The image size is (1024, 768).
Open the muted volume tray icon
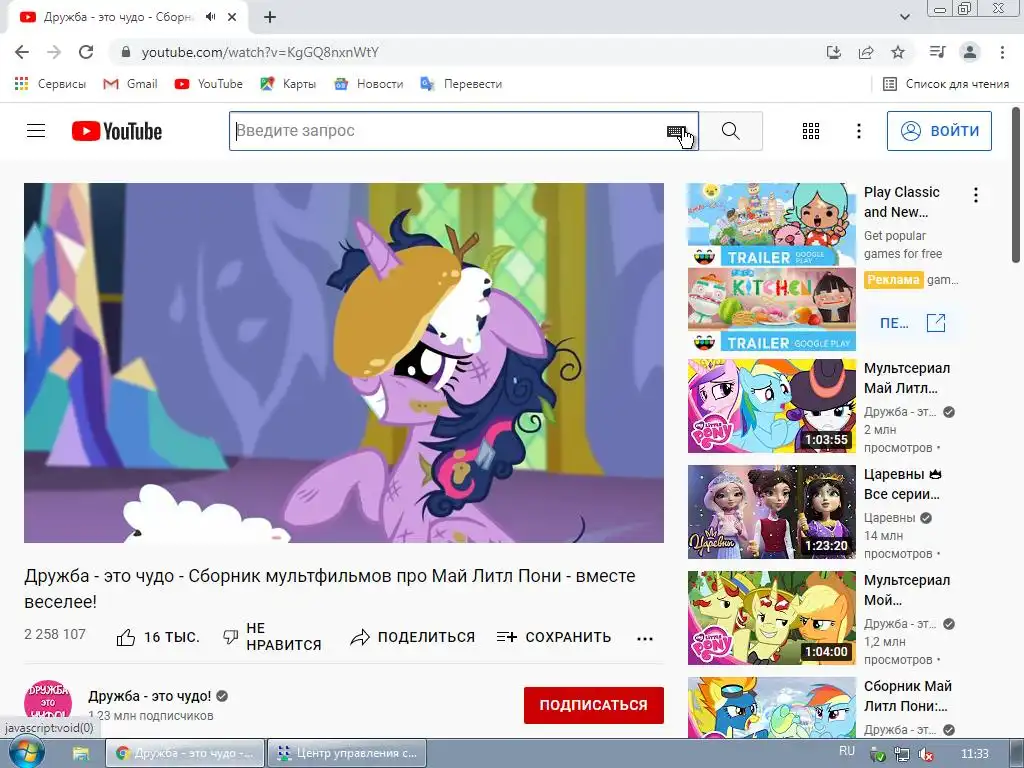[925, 754]
